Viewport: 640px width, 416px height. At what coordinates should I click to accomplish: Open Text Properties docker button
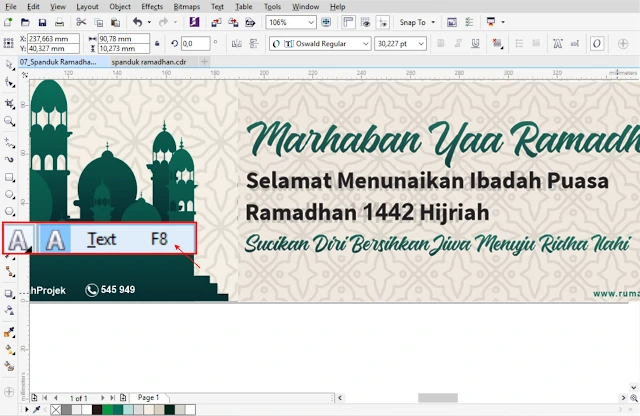coord(558,43)
